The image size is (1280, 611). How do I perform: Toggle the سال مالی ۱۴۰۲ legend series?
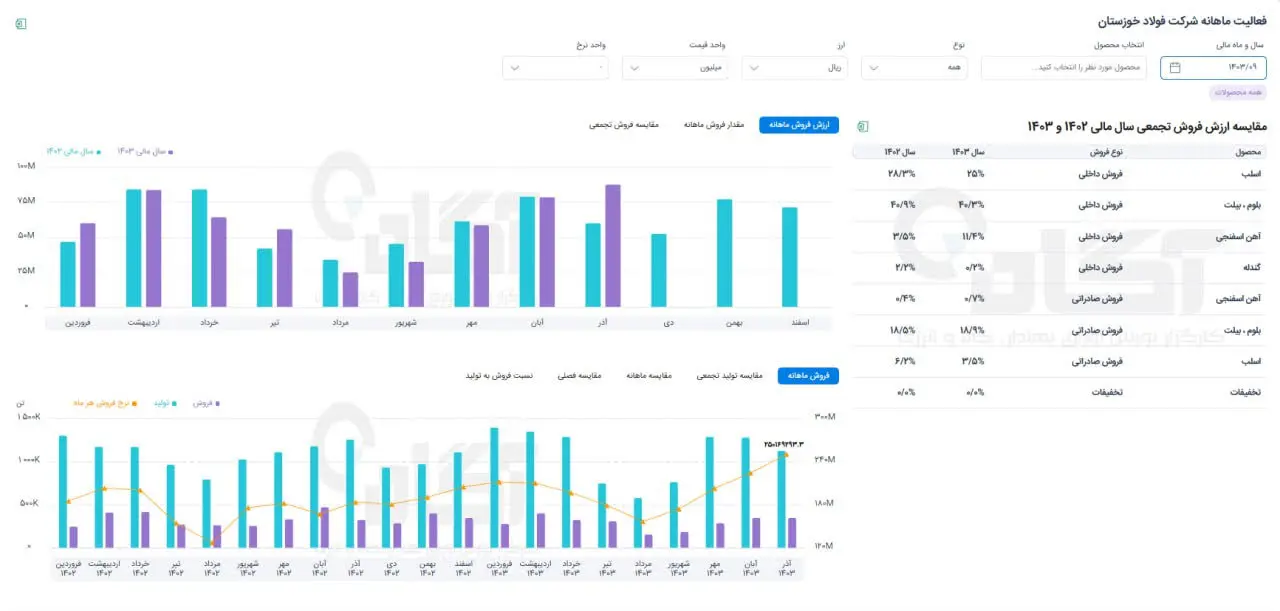[73, 151]
